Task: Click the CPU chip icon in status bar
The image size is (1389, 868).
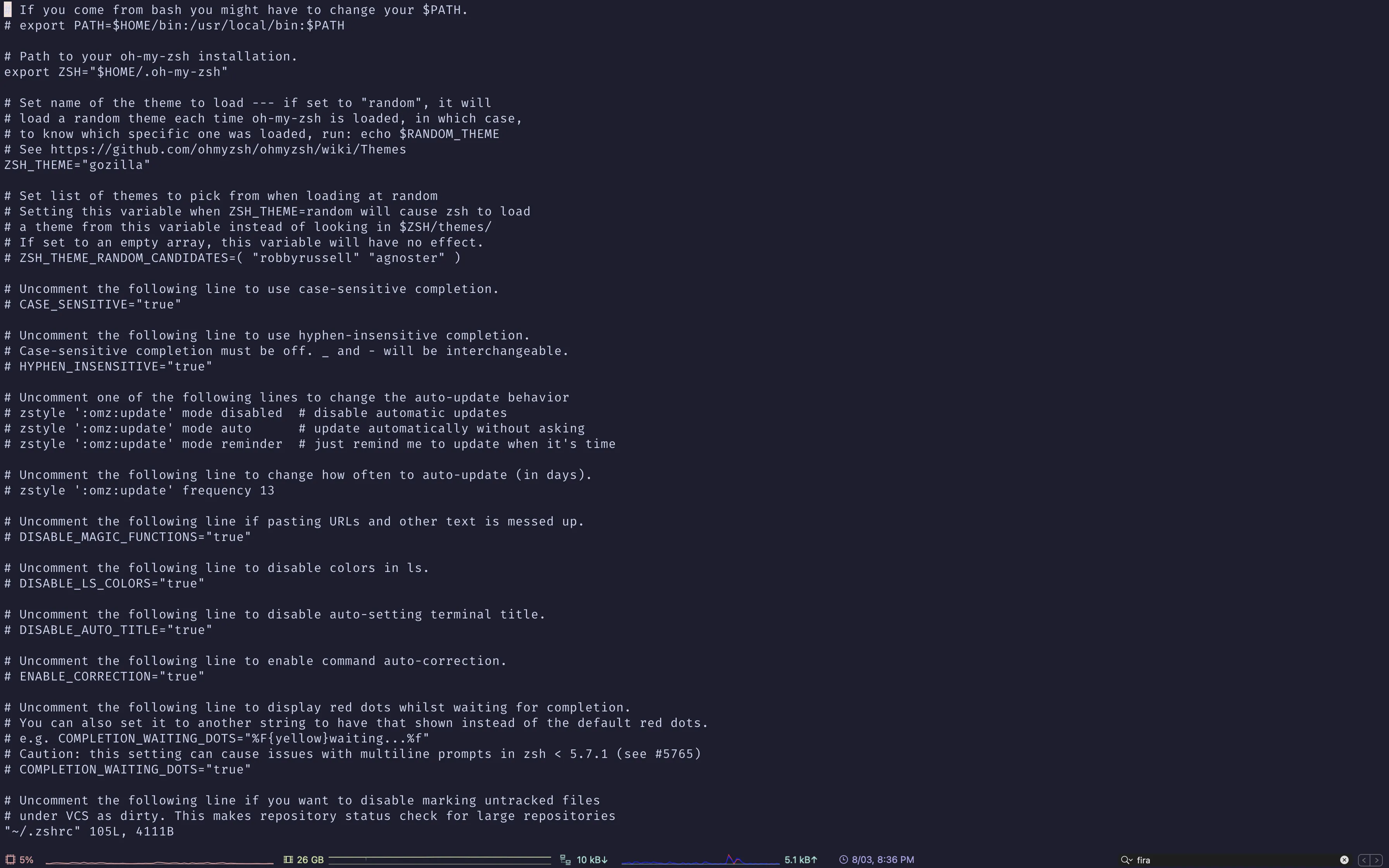Action: [x=10, y=859]
